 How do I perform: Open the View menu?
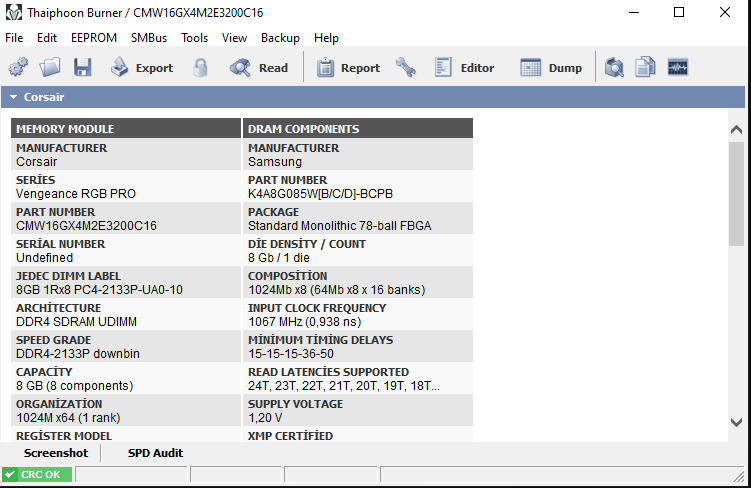click(x=234, y=38)
